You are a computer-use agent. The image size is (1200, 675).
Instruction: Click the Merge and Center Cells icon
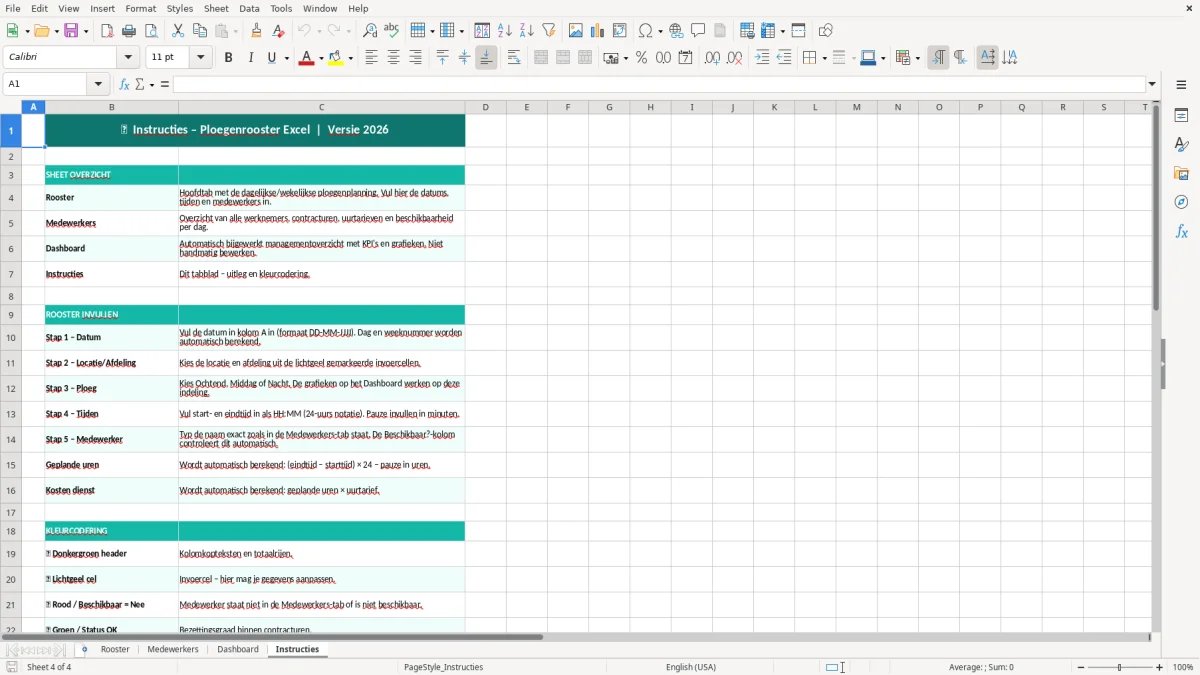tap(541, 58)
